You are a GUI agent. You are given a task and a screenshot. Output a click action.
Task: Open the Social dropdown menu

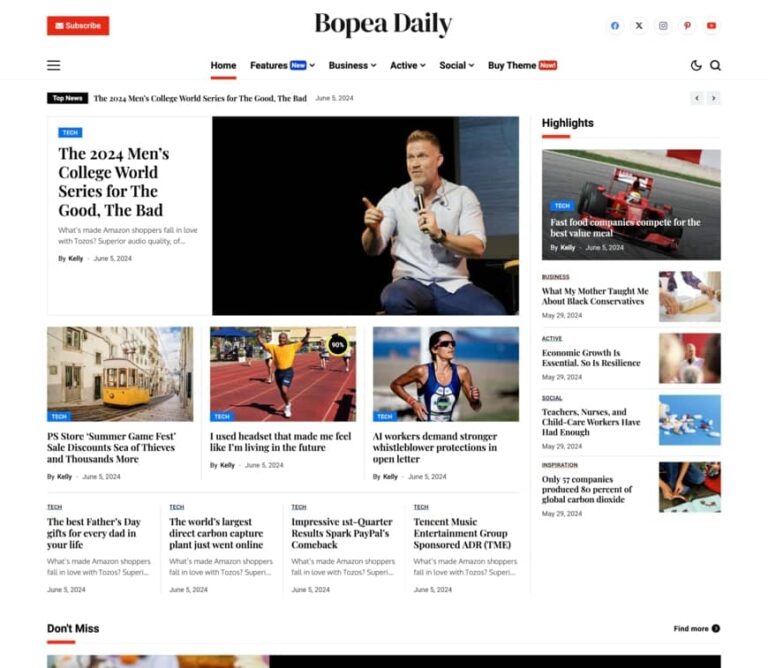pyautogui.click(x=456, y=65)
